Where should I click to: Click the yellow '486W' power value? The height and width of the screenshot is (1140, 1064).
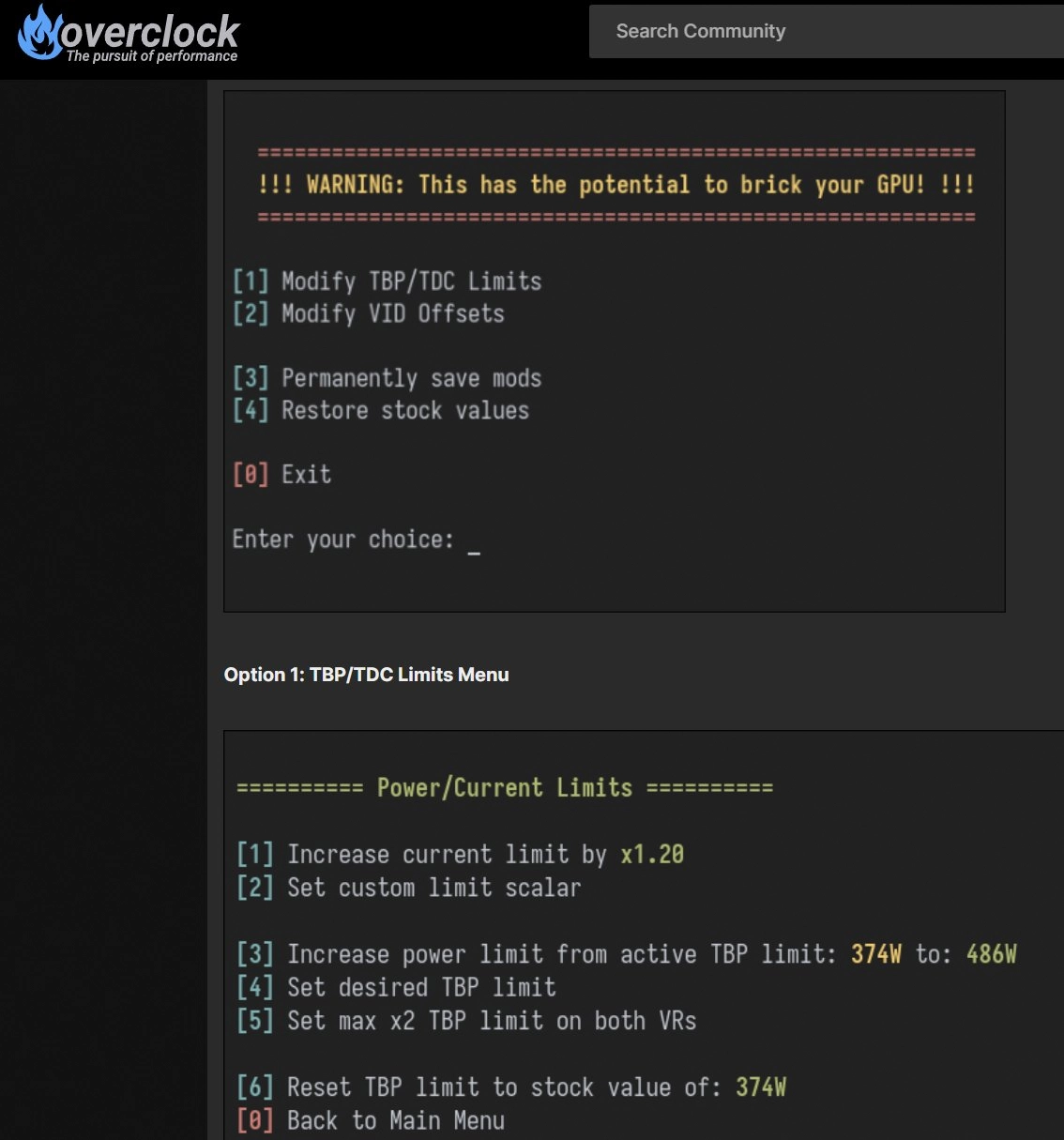[x=991, y=954]
